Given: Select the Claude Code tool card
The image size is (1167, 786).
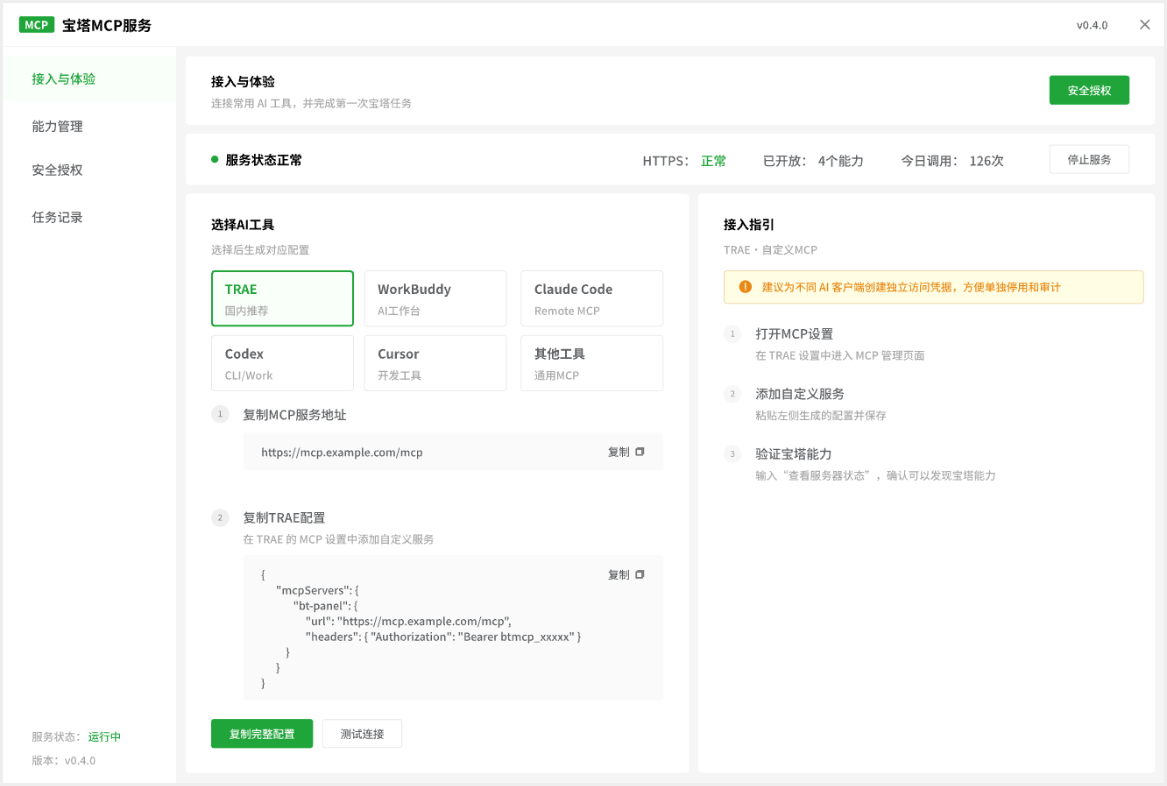Looking at the screenshot, I should pyautogui.click(x=592, y=298).
